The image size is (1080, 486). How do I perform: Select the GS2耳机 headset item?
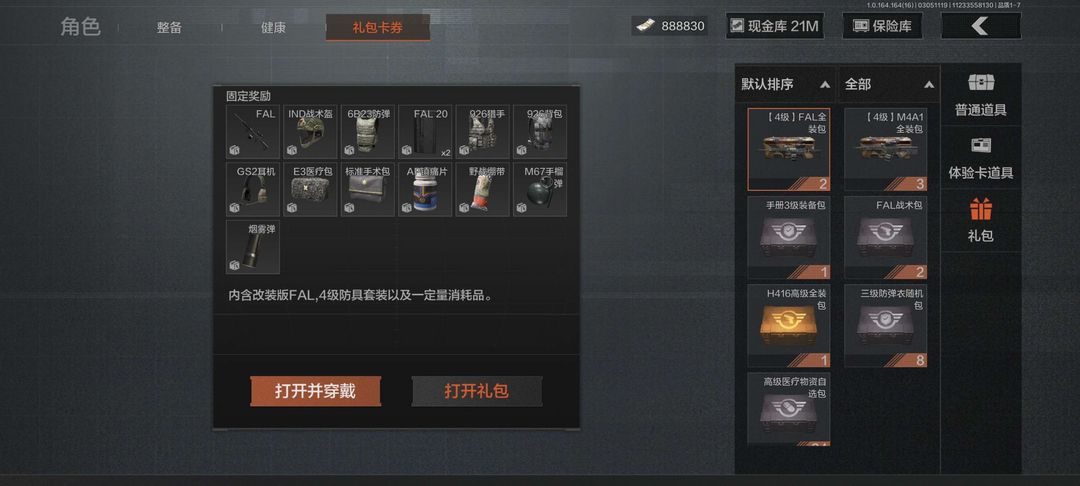[252, 189]
